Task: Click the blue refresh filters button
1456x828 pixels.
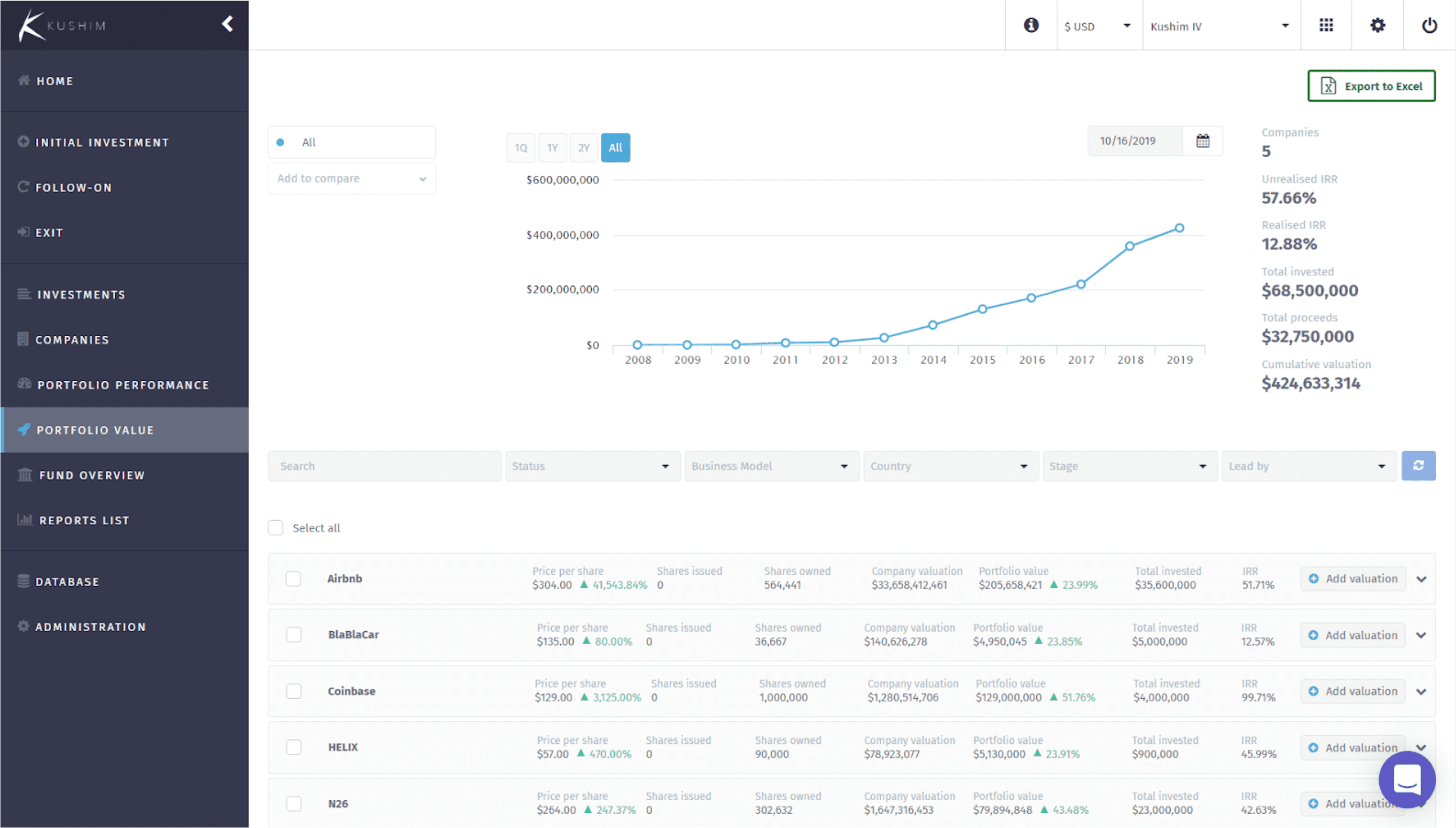Action: click(1418, 465)
